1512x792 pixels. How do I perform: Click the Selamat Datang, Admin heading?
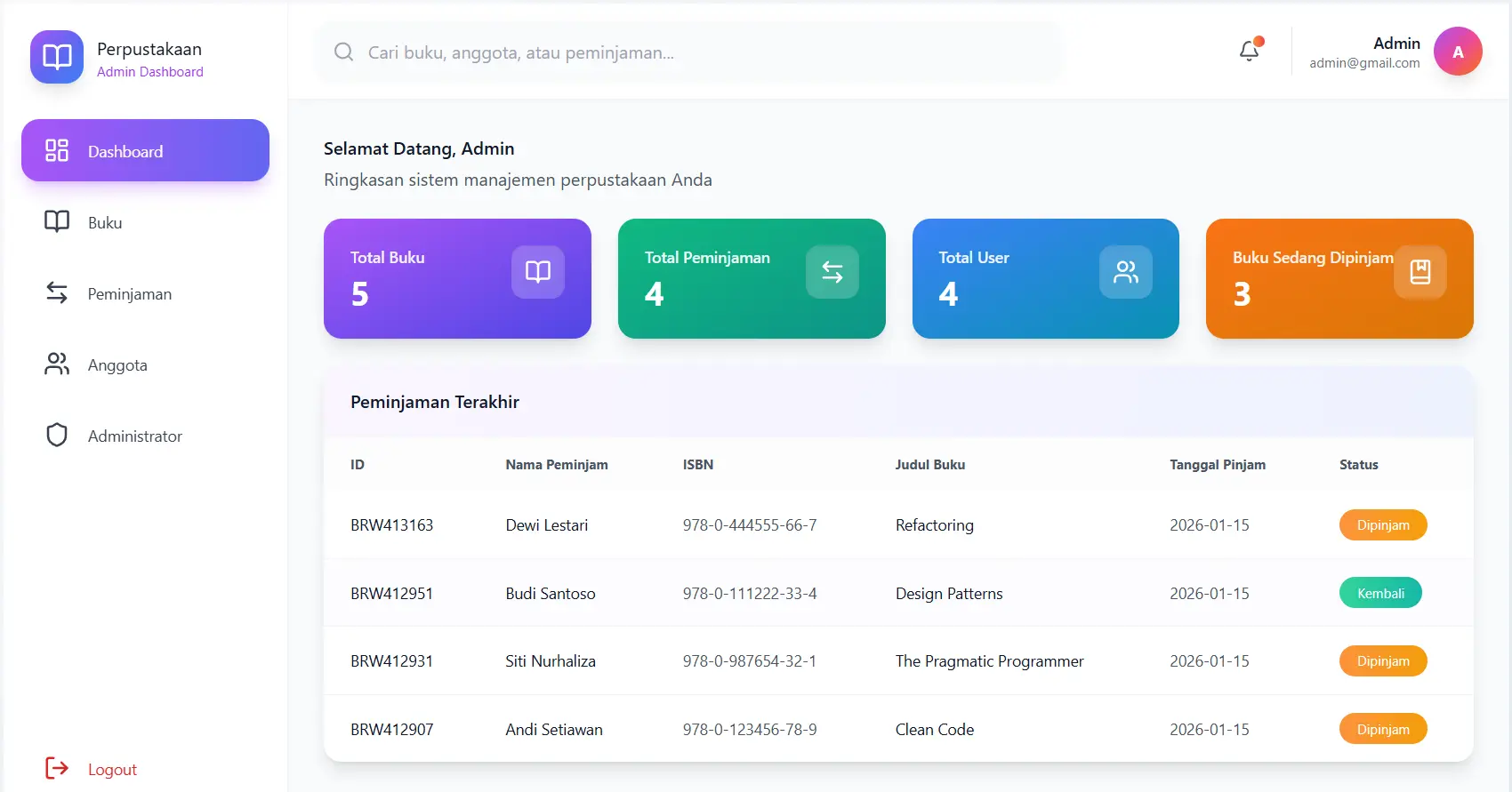click(419, 148)
